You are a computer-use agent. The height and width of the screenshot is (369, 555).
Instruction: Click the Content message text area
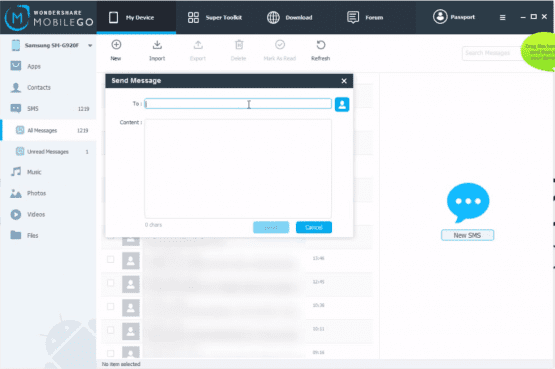pos(238,168)
